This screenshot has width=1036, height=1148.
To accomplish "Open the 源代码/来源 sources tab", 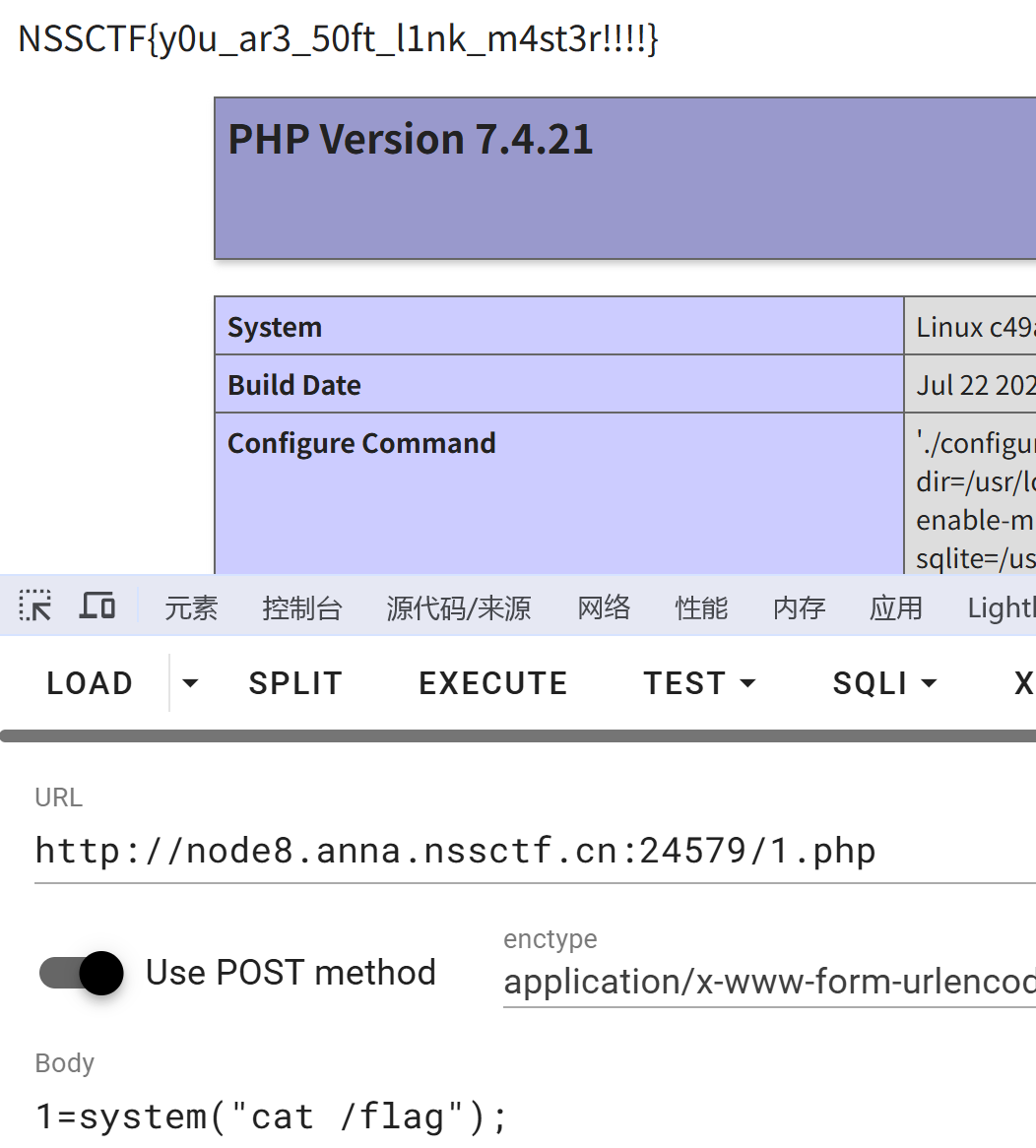I will (x=458, y=607).
